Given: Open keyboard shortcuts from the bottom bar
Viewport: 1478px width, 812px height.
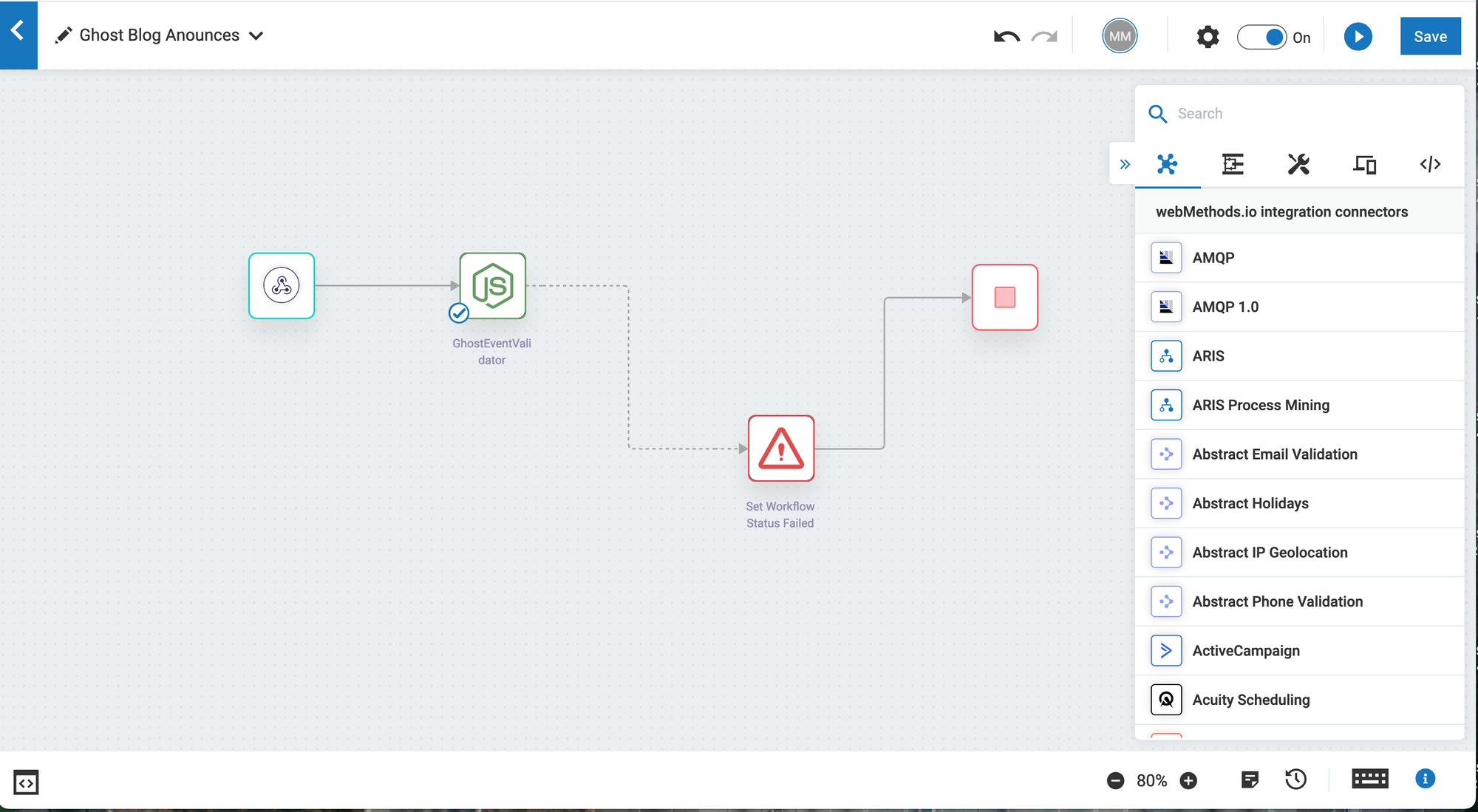Looking at the screenshot, I should click(x=1369, y=779).
